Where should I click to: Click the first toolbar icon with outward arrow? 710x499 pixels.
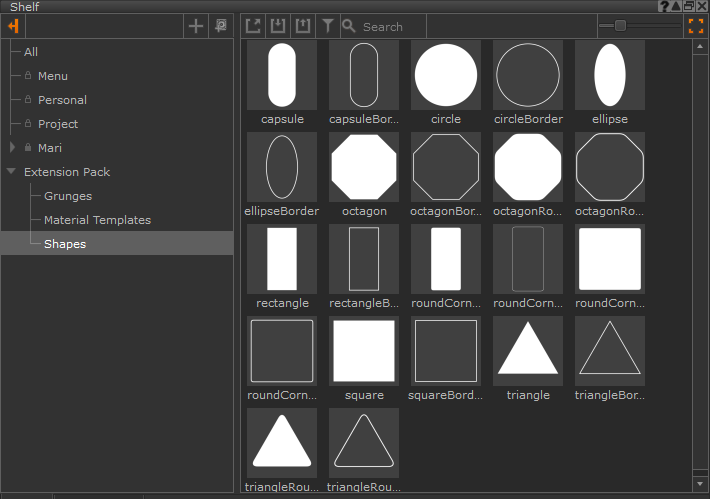pyautogui.click(x=254, y=26)
